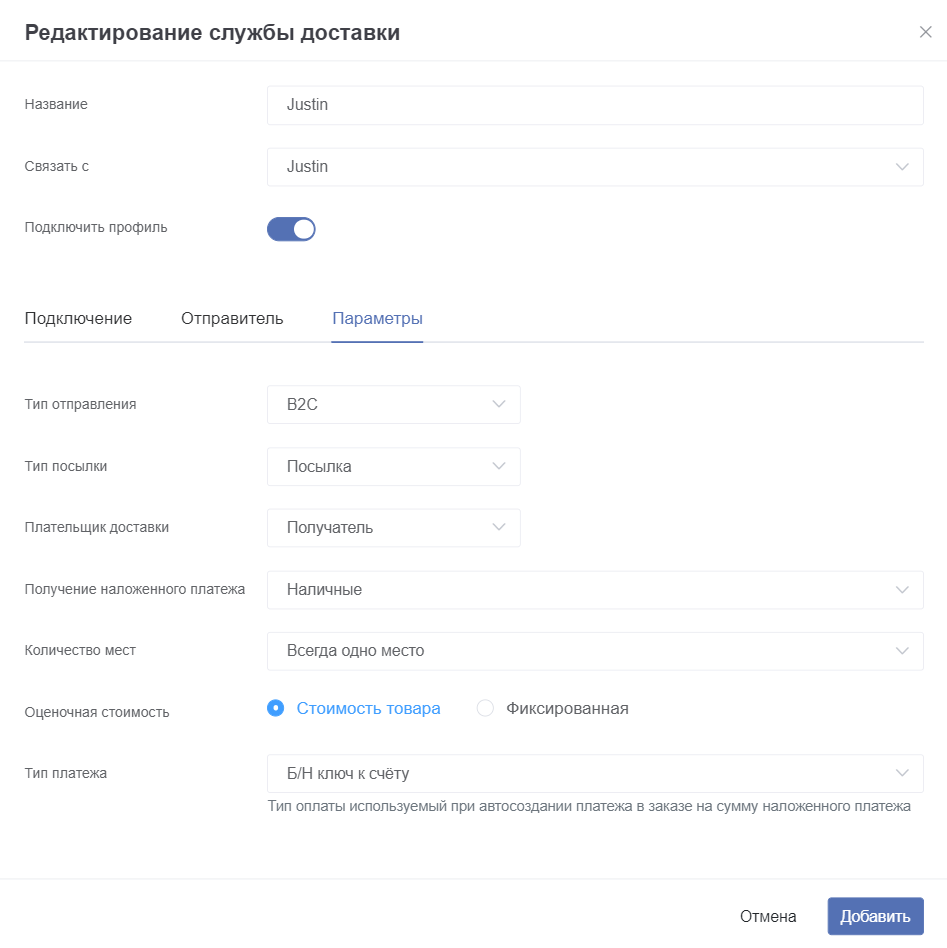Close the delivery service editing dialog
This screenshot has height=948, width=947.
(x=925, y=32)
